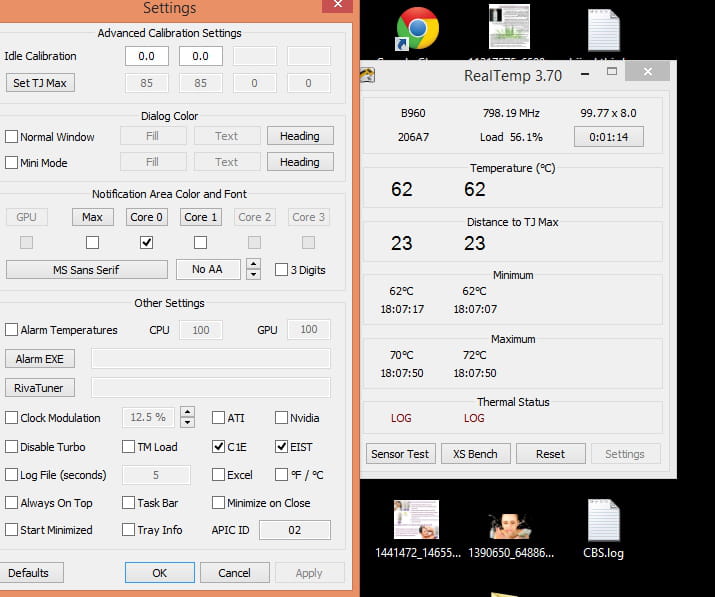Screen dimensions: 715x597
Task: Check the Max notification checkbox
Action: pos(92,242)
